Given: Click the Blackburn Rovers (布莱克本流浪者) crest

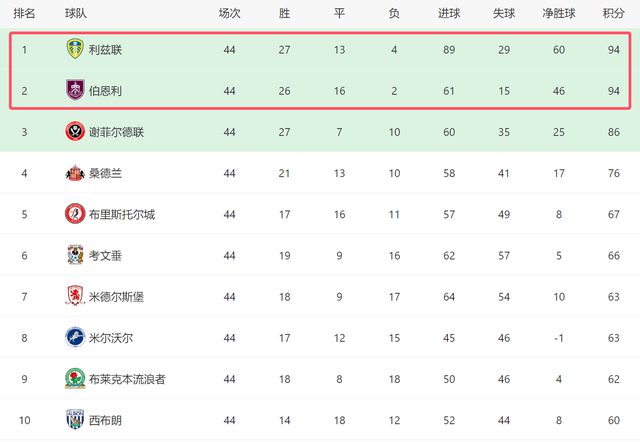Looking at the screenshot, I should coord(74,379).
